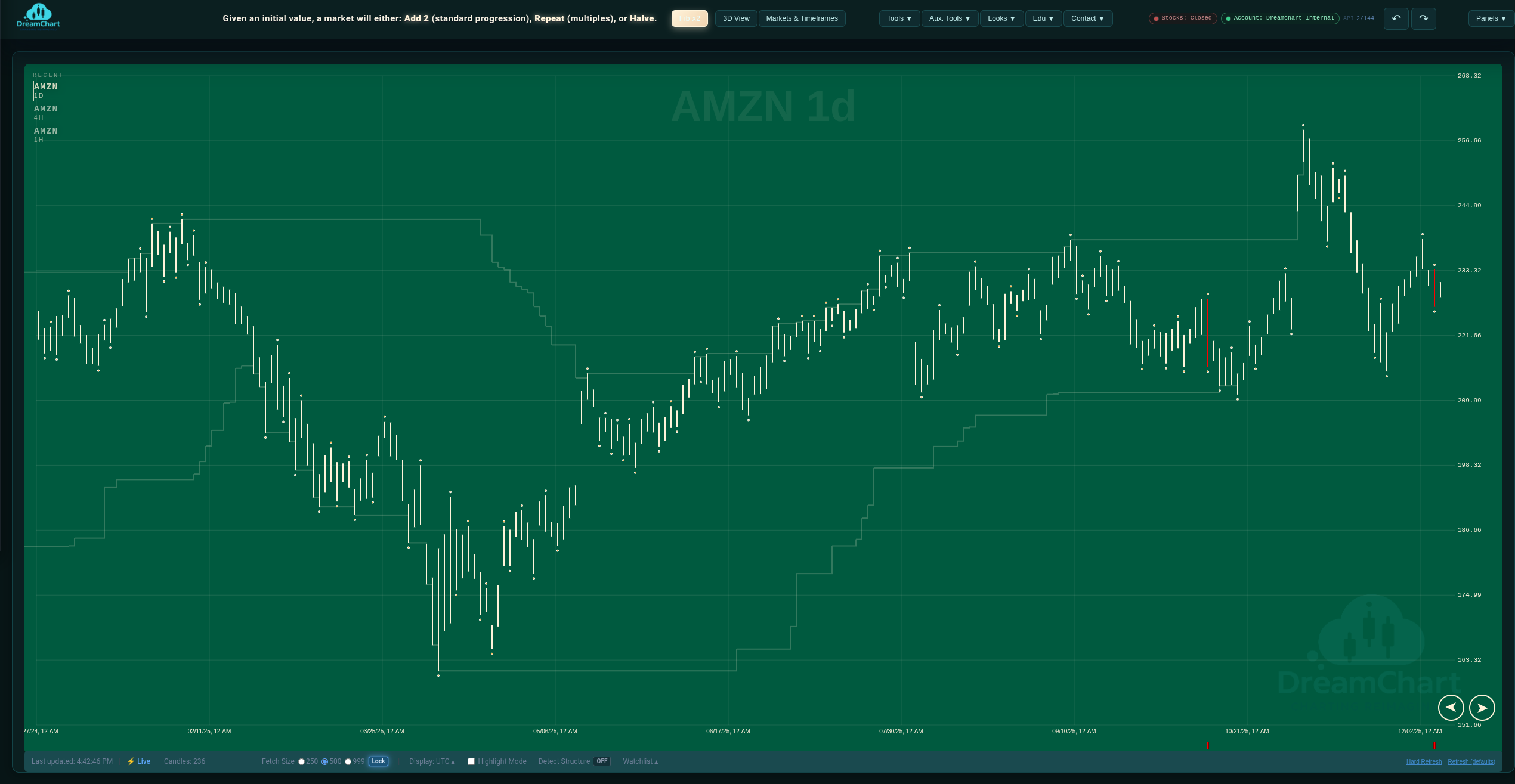The width and height of the screenshot is (1515, 784).
Task: Click the Hard Refresh link
Action: (1424, 762)
